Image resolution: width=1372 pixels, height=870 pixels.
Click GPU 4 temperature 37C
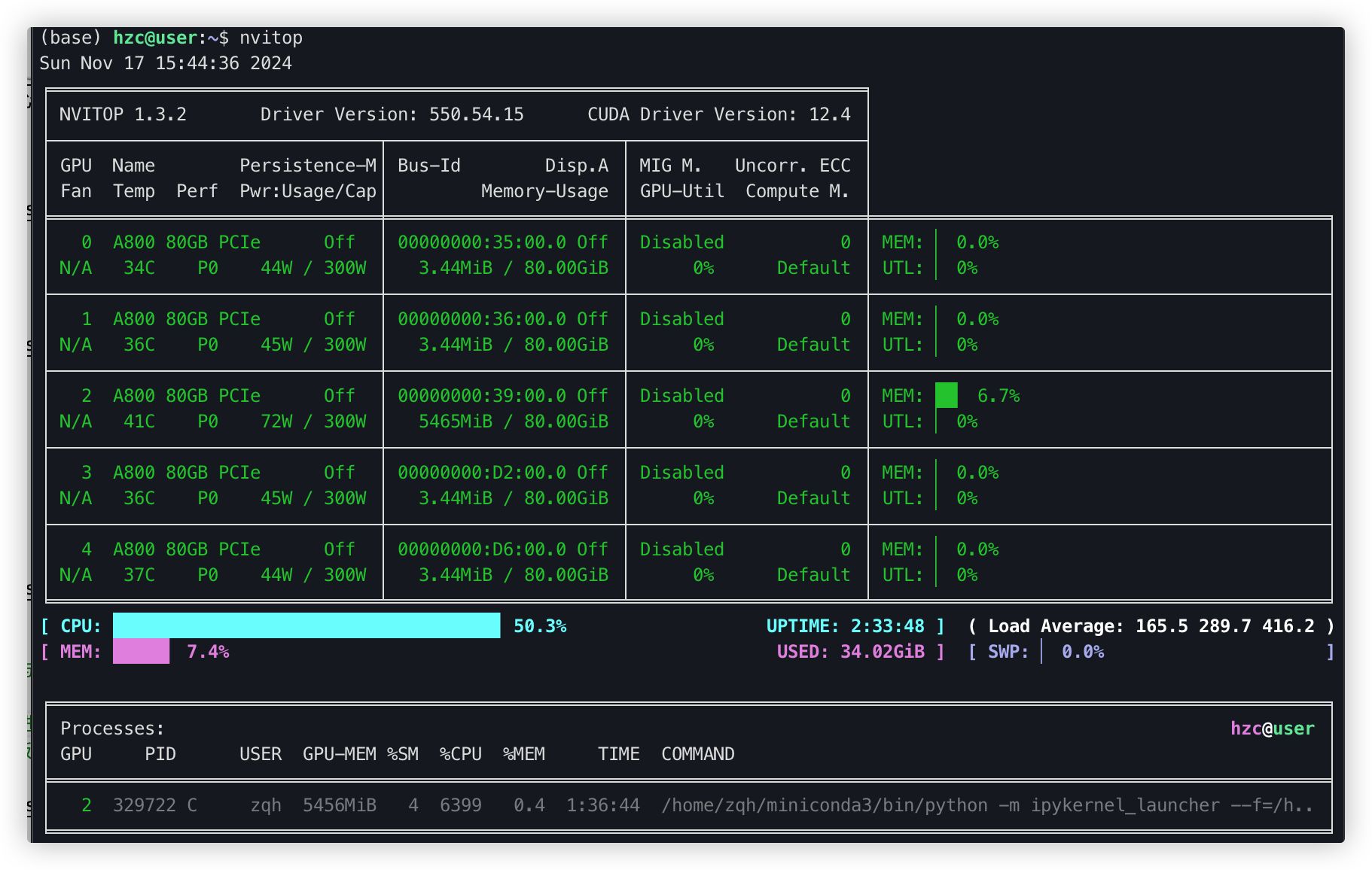[139, 575]
